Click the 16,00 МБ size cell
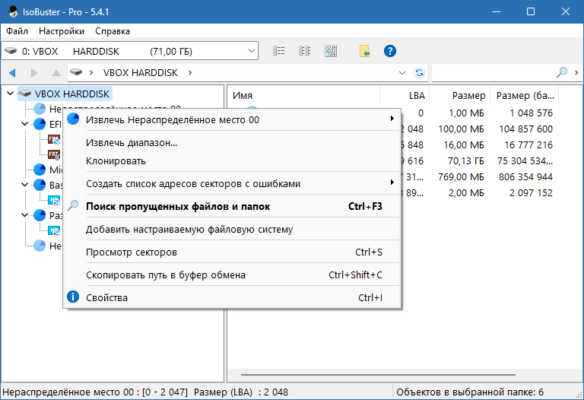584x400 pixels. [464, 145]
